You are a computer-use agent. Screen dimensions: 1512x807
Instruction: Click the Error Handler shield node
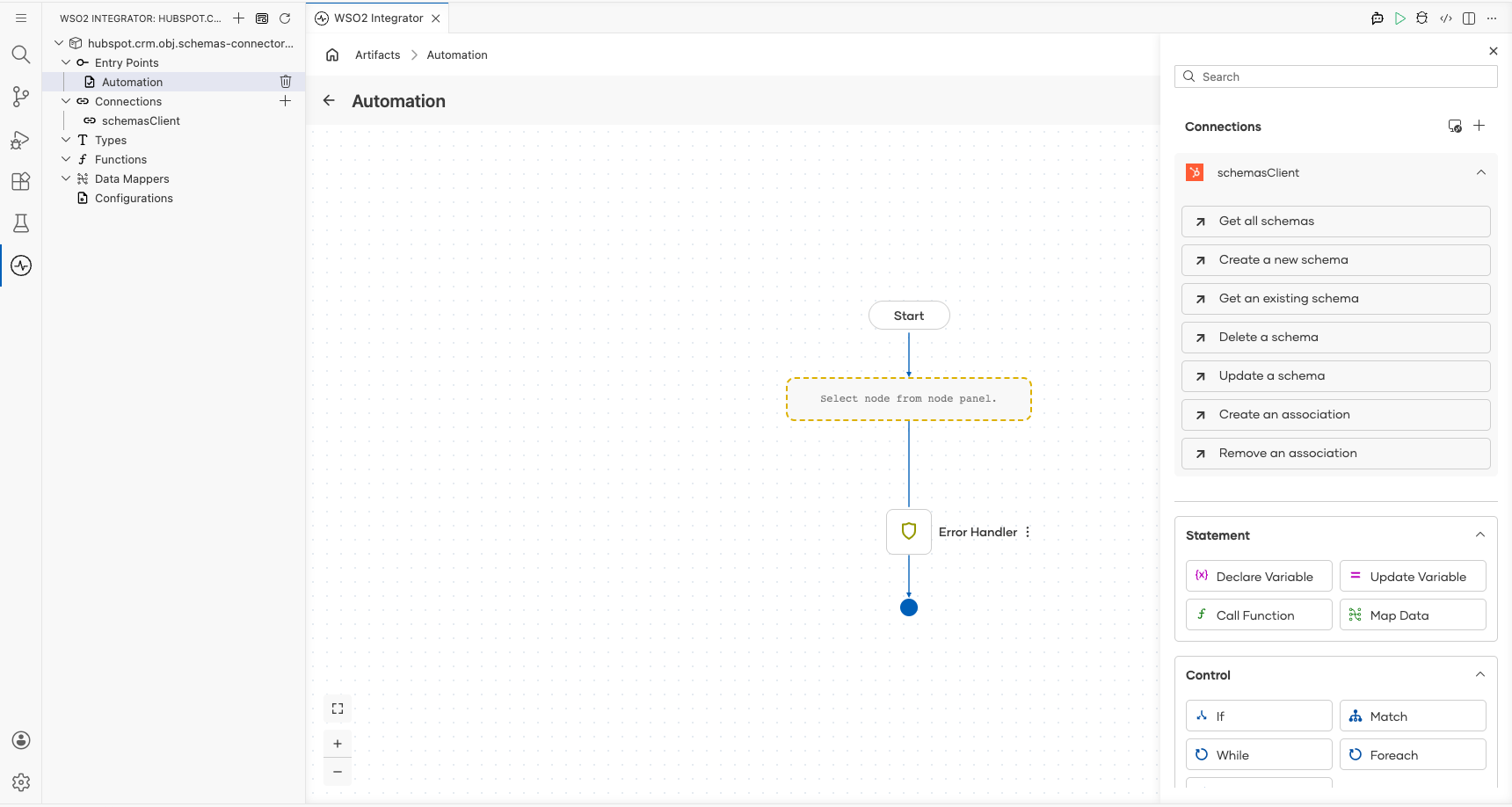coord(909,532)
